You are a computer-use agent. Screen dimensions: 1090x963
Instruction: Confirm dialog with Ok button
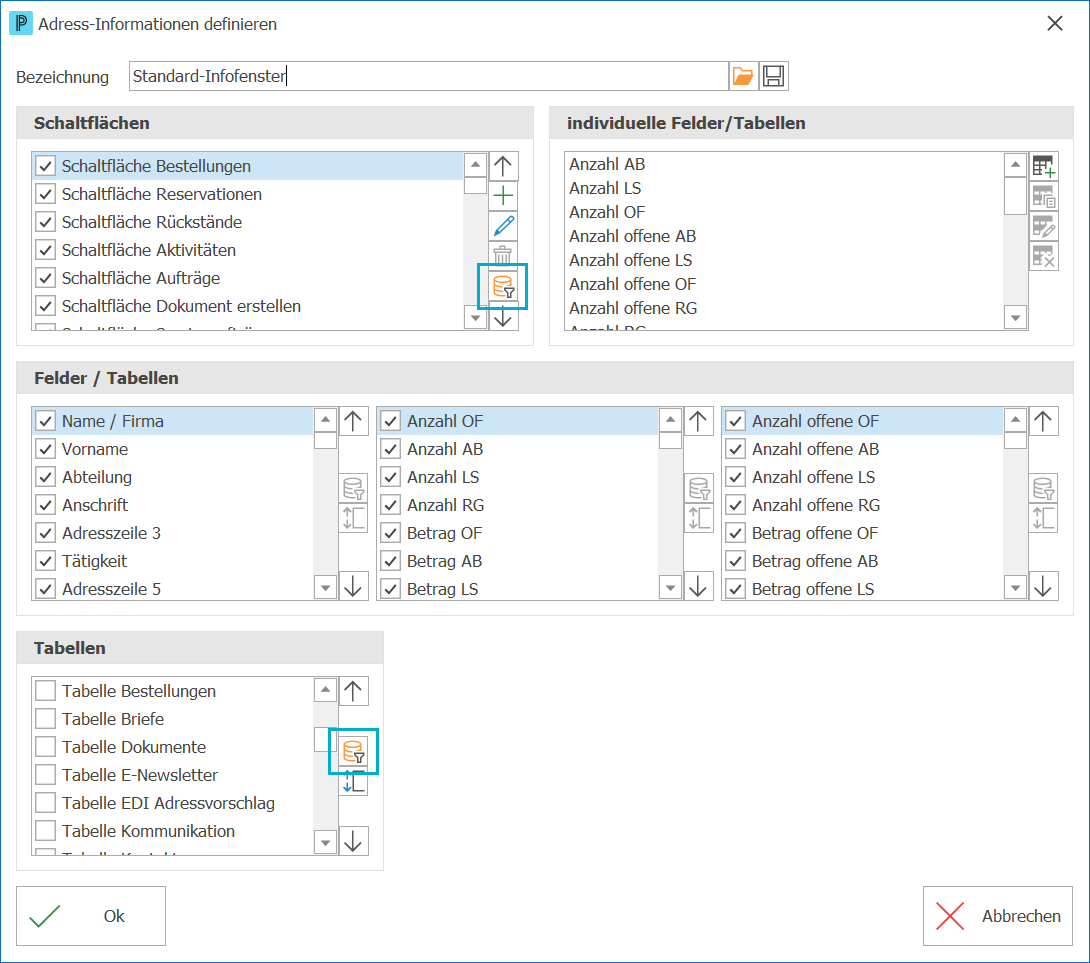91,916
